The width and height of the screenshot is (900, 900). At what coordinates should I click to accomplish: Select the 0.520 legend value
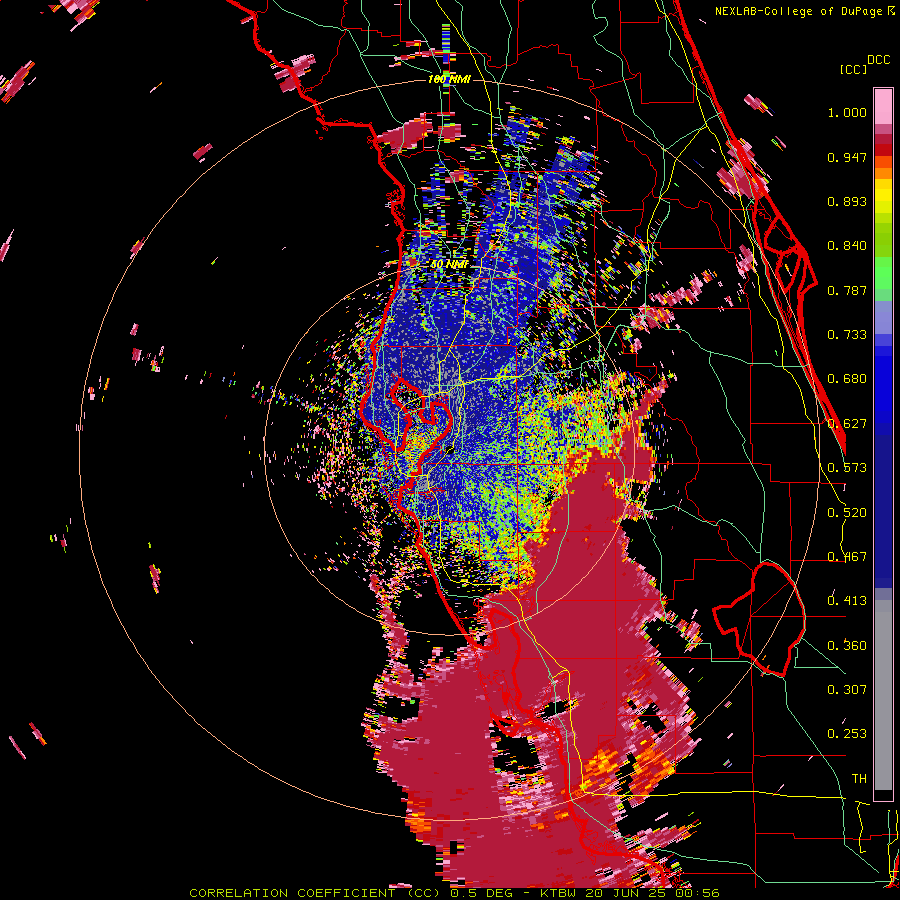pyautogui.click(x=847, y=513)
